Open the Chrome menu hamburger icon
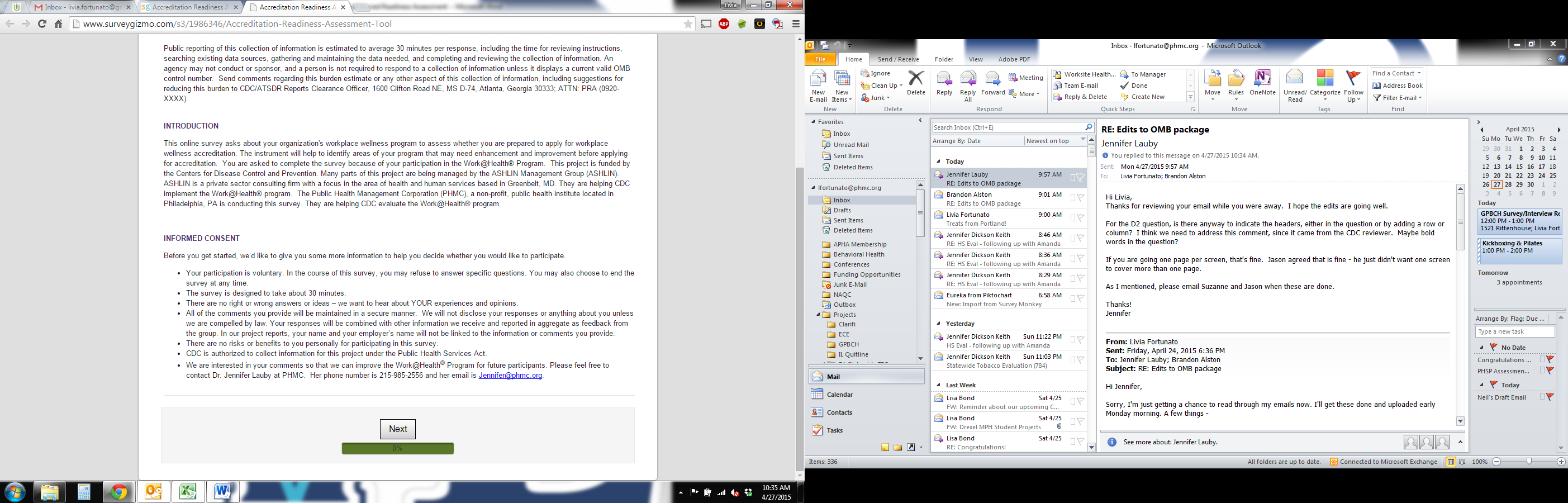1568x503 pixels. pos(796,23)
